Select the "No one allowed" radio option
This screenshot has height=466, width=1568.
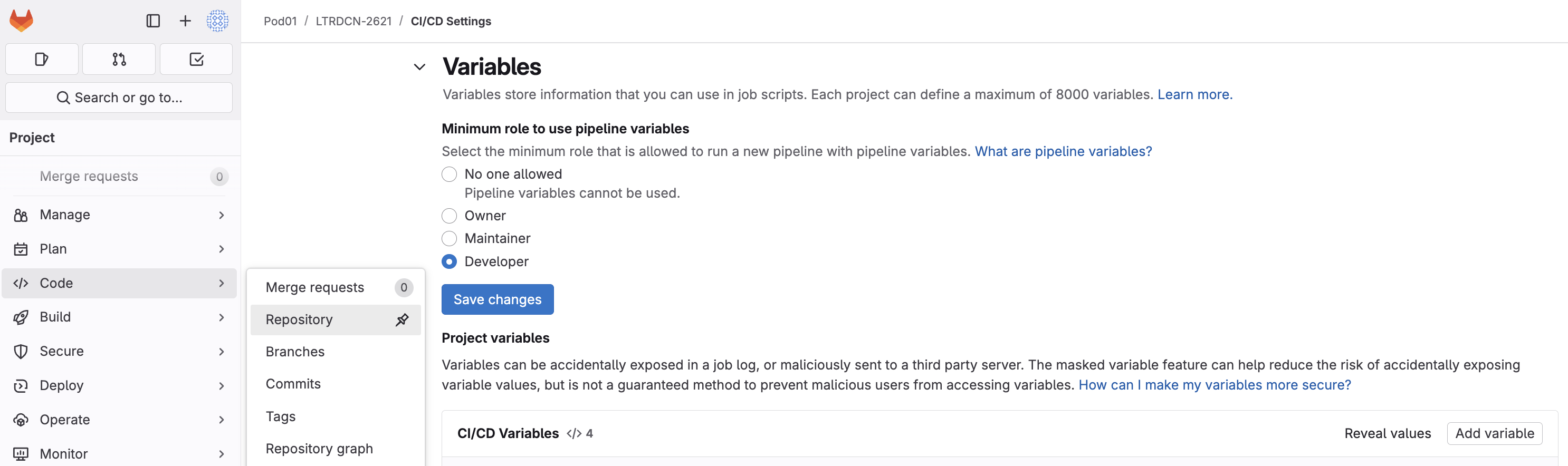pos(449,174)
